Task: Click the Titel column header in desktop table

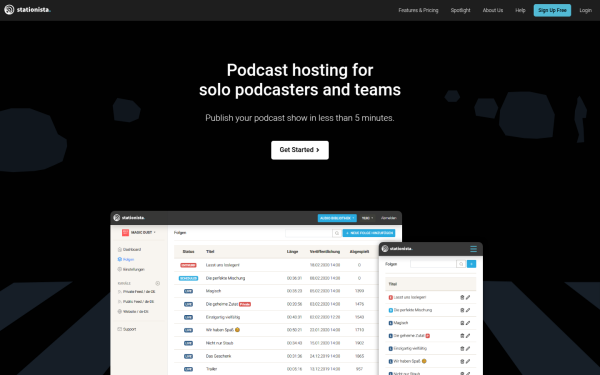Action: tap(210, 252)
